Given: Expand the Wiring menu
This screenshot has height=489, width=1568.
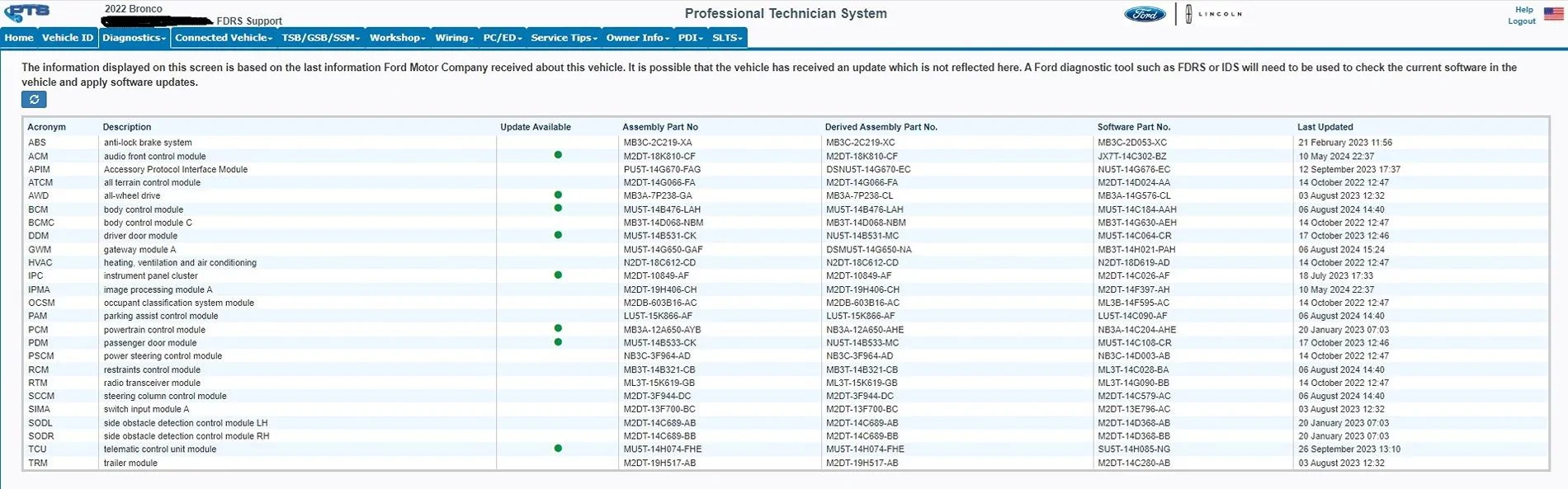Looking at the screenshot, I should [x=455, y=38].
